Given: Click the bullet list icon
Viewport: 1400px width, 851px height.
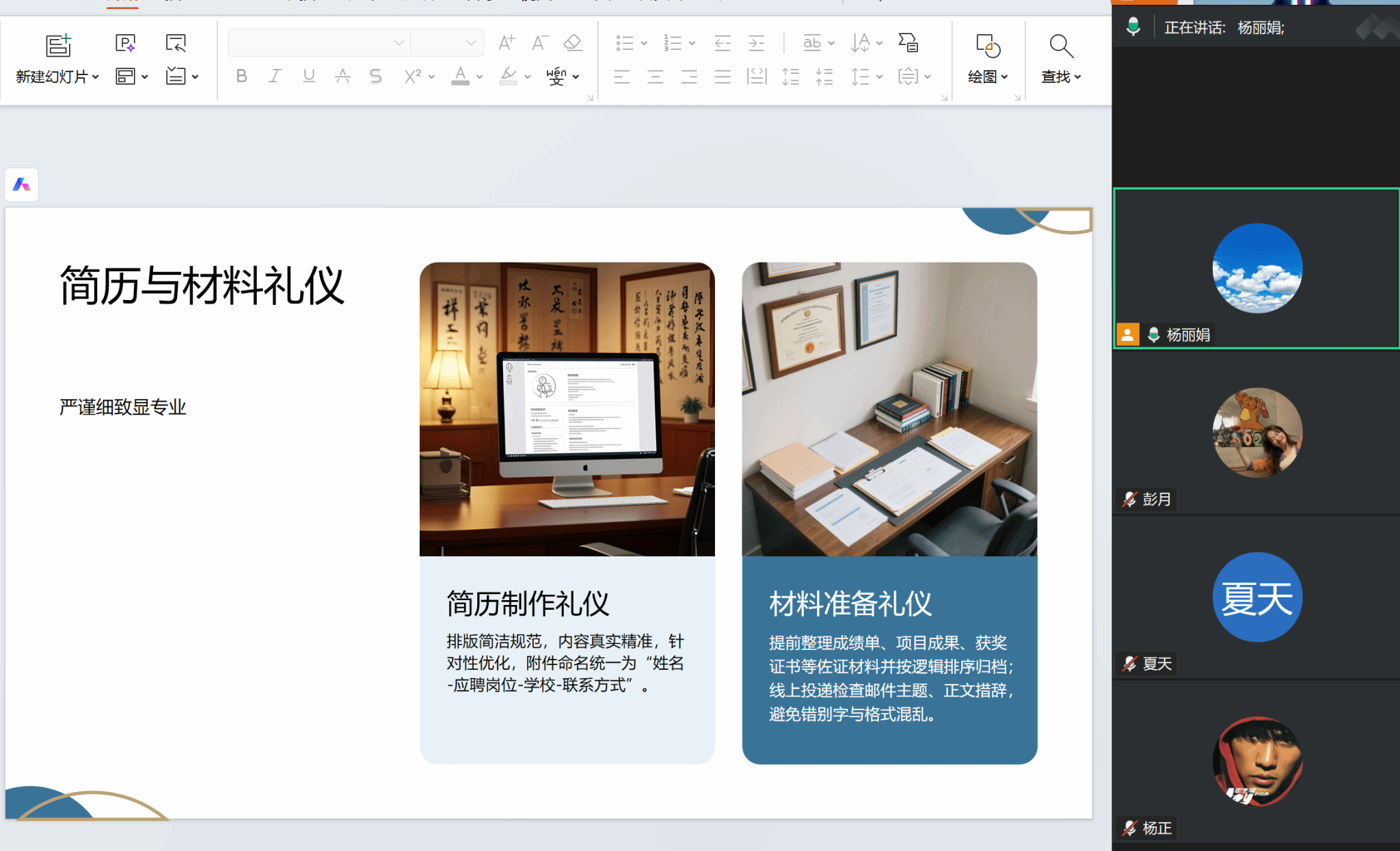Looking at the screenshot, I should tap(625, 43).
